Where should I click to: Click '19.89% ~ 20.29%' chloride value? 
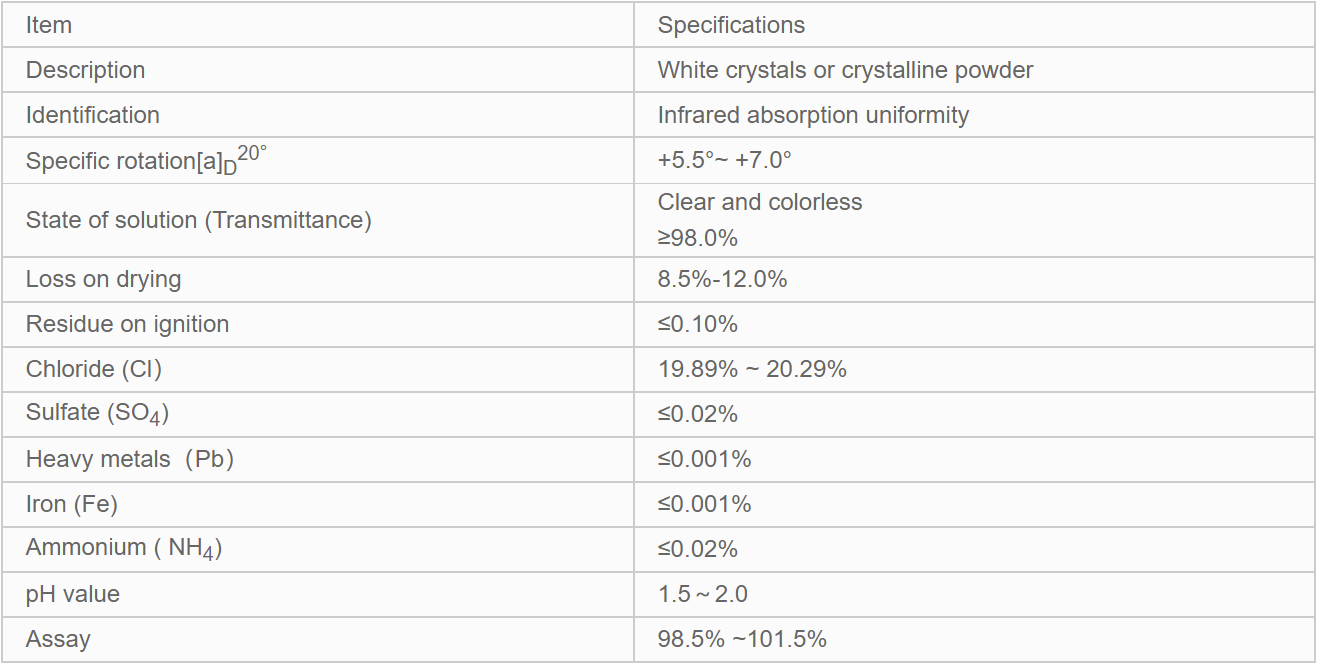pos(752,369)
